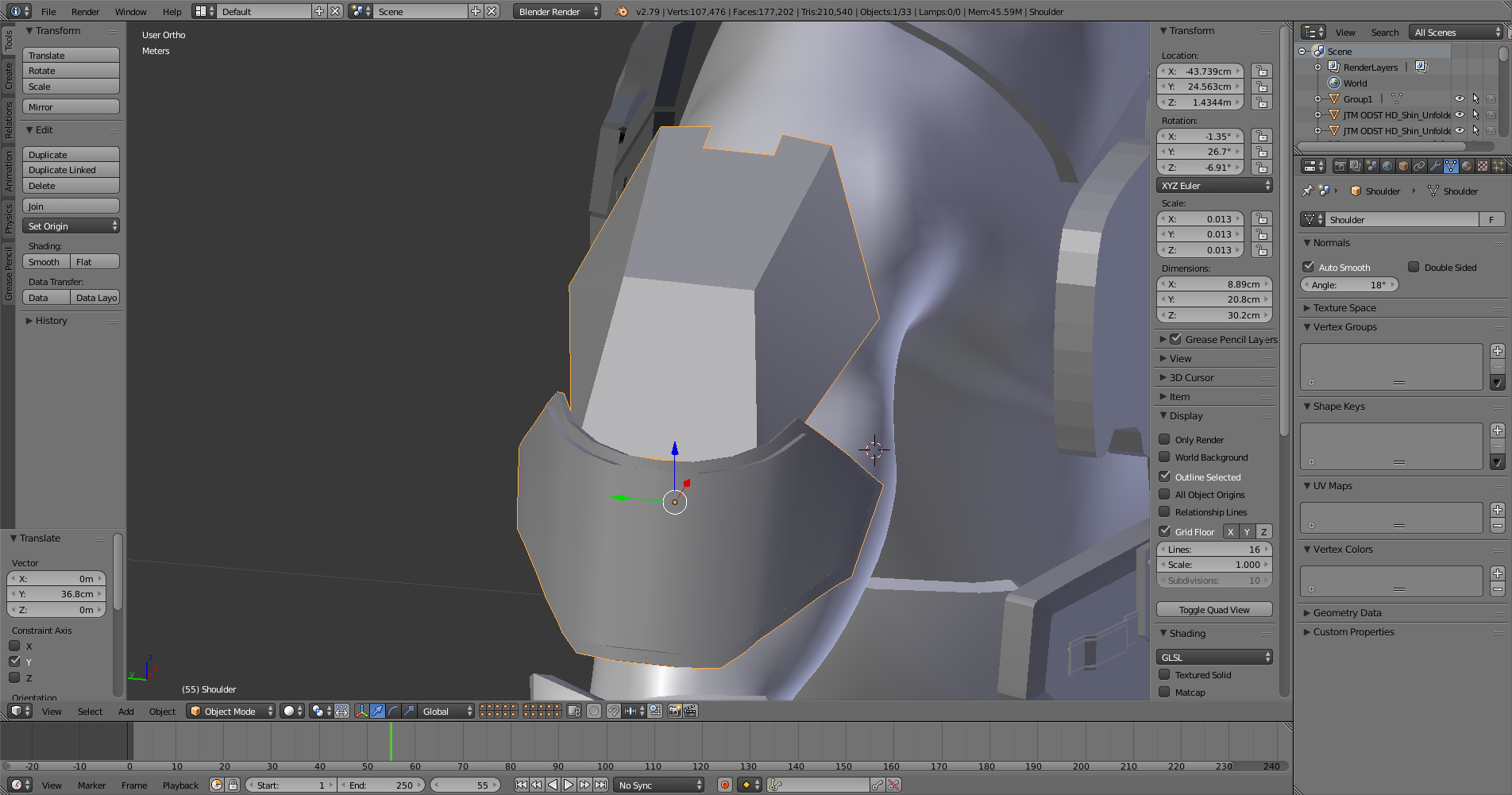Image resolution: width=1512 pixels, height=795 pixels.
Task: Expand the History panel
Action: coord(50,321)
